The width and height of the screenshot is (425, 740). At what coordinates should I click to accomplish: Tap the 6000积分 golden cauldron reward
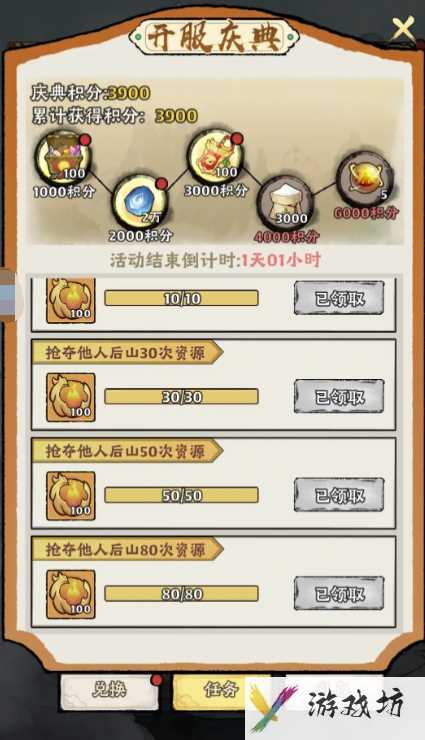pos(365,179)
